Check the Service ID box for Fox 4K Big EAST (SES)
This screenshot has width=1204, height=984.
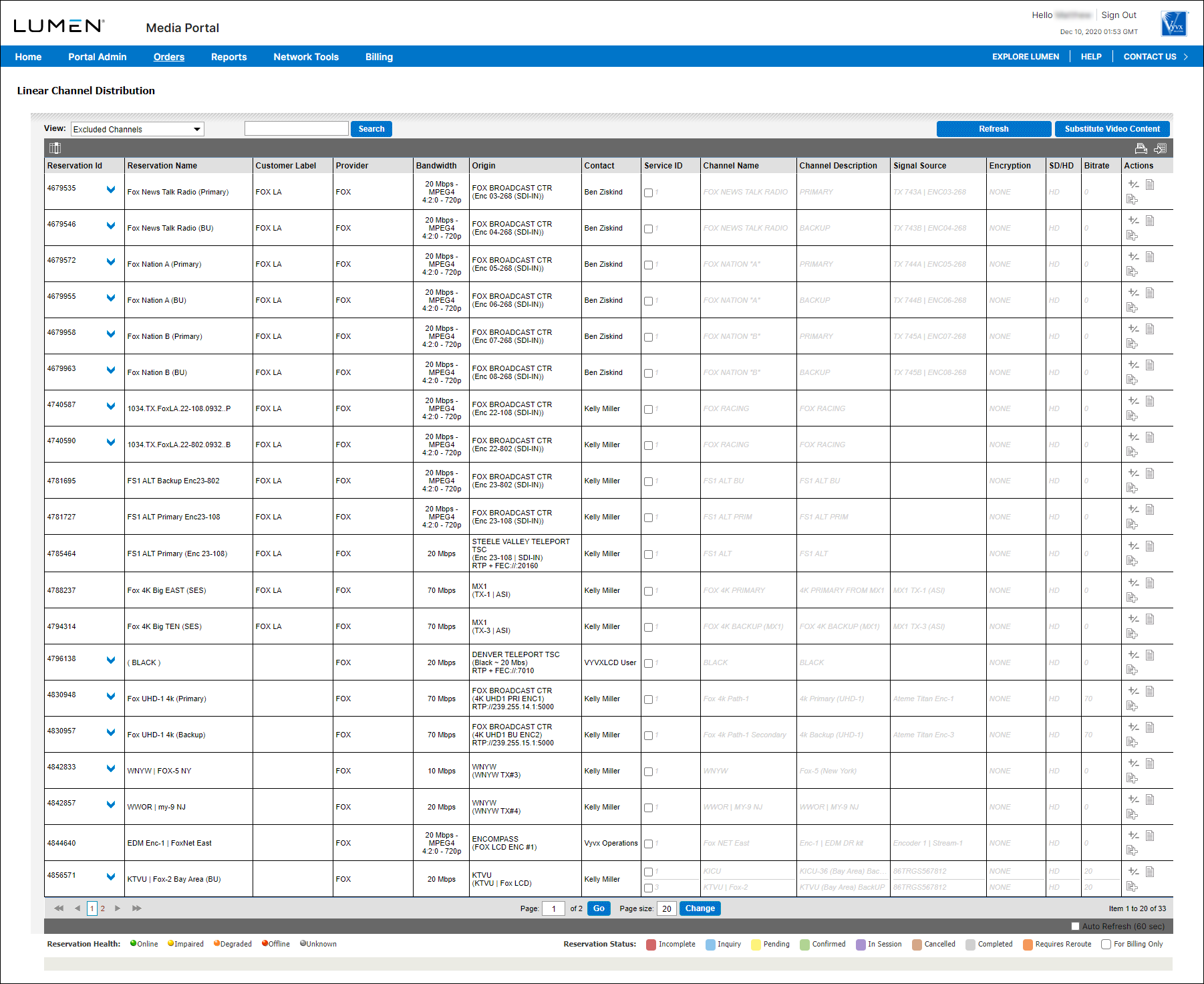pos(648,592)
